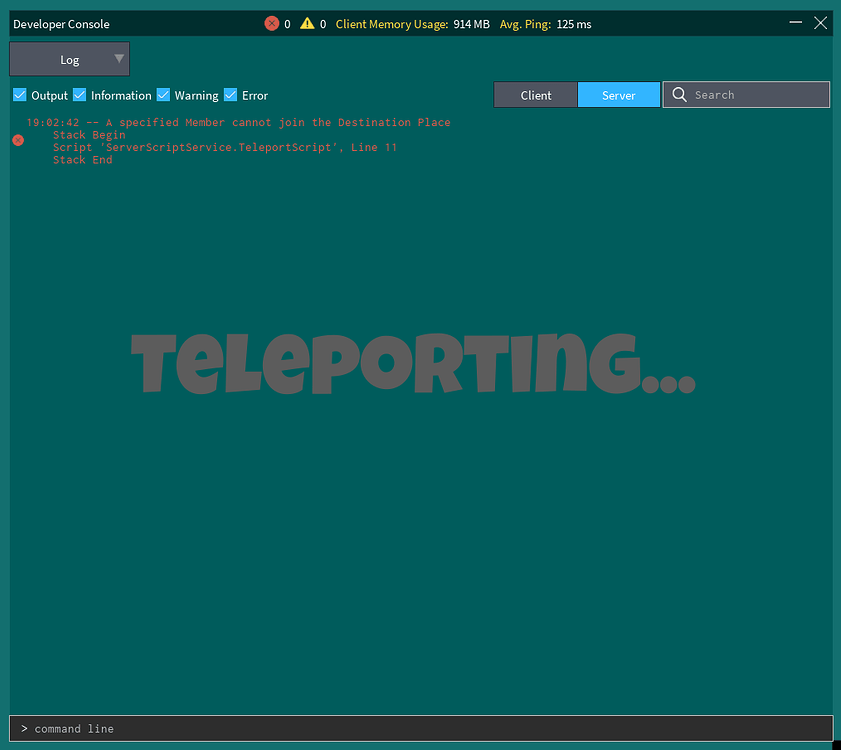Switch to the Client tab

tap(536, 95)
